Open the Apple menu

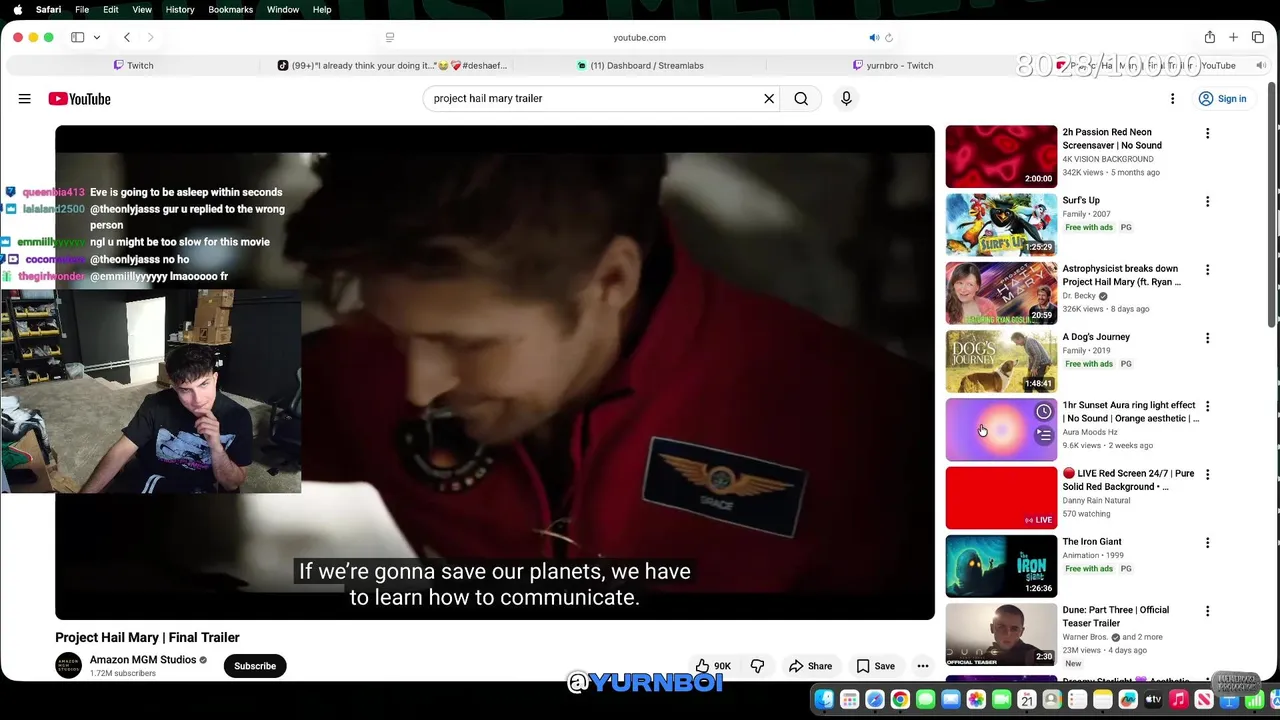tap(16, 9)
